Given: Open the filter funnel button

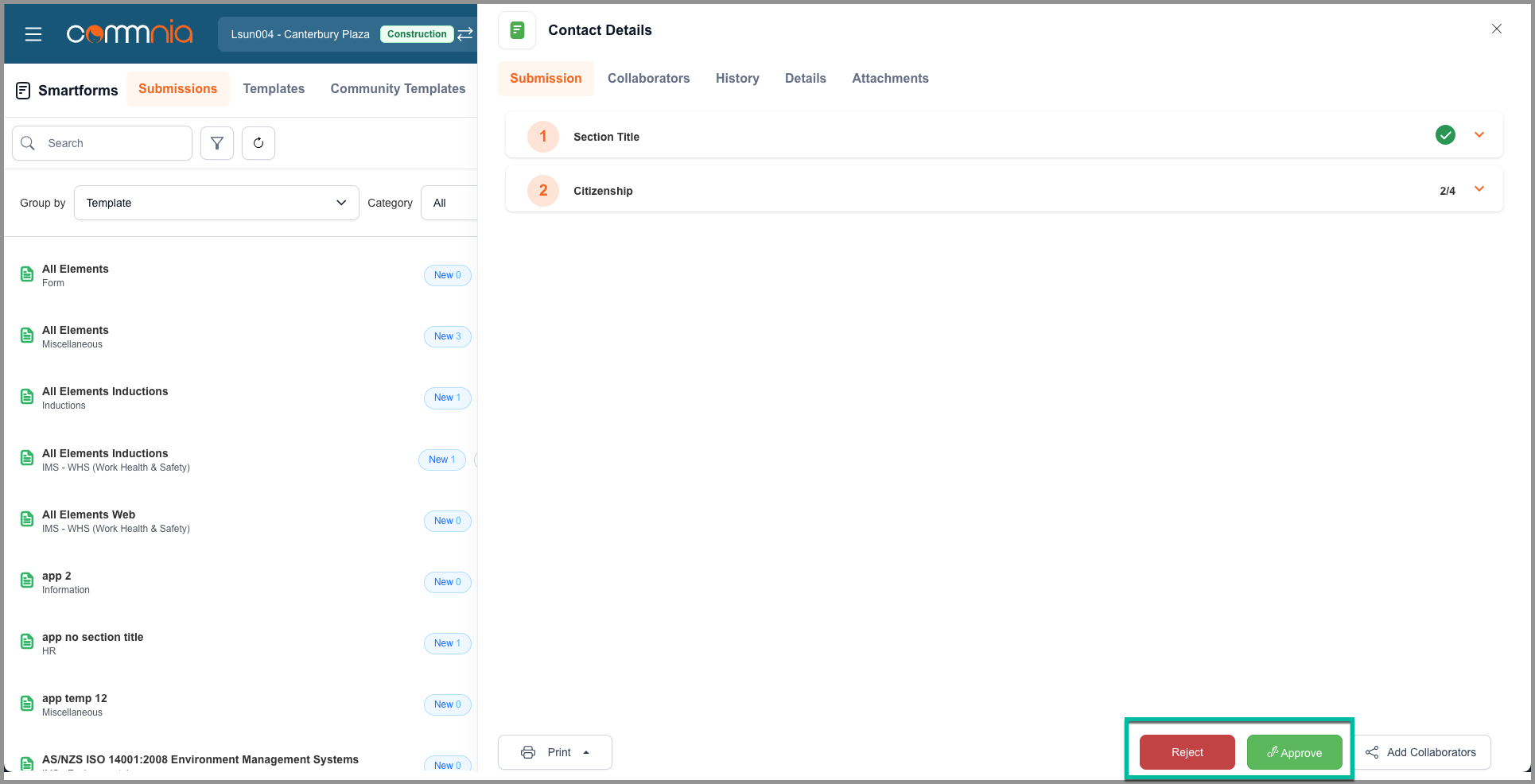Looking at the screenshot, I should [217, 143].
